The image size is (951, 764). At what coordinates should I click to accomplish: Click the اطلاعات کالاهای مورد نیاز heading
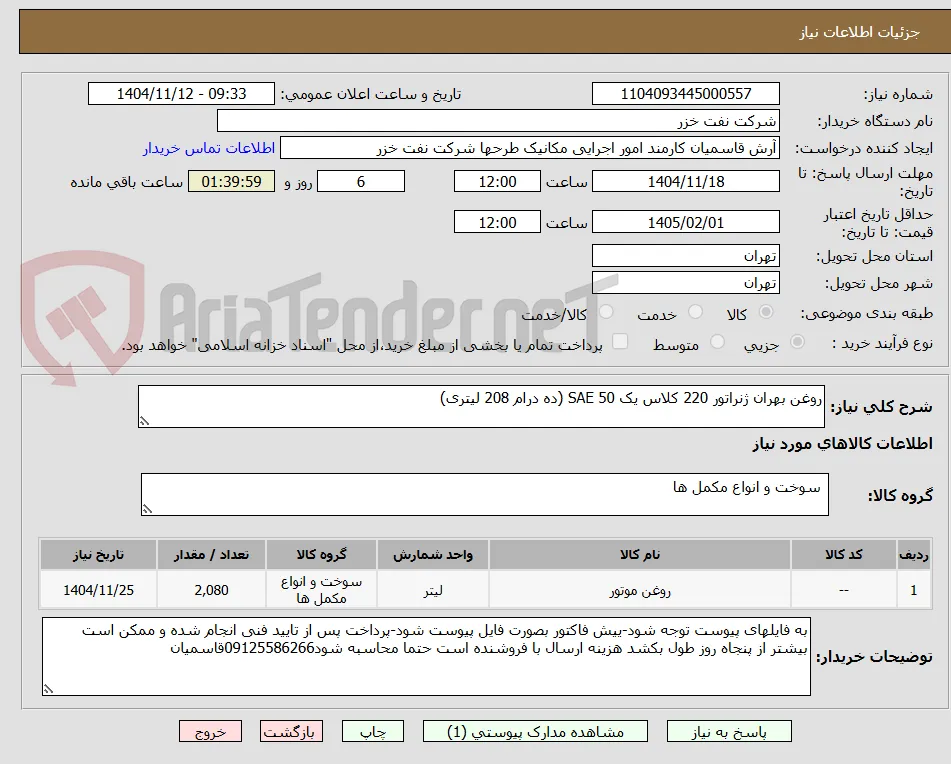coord(842,444)
